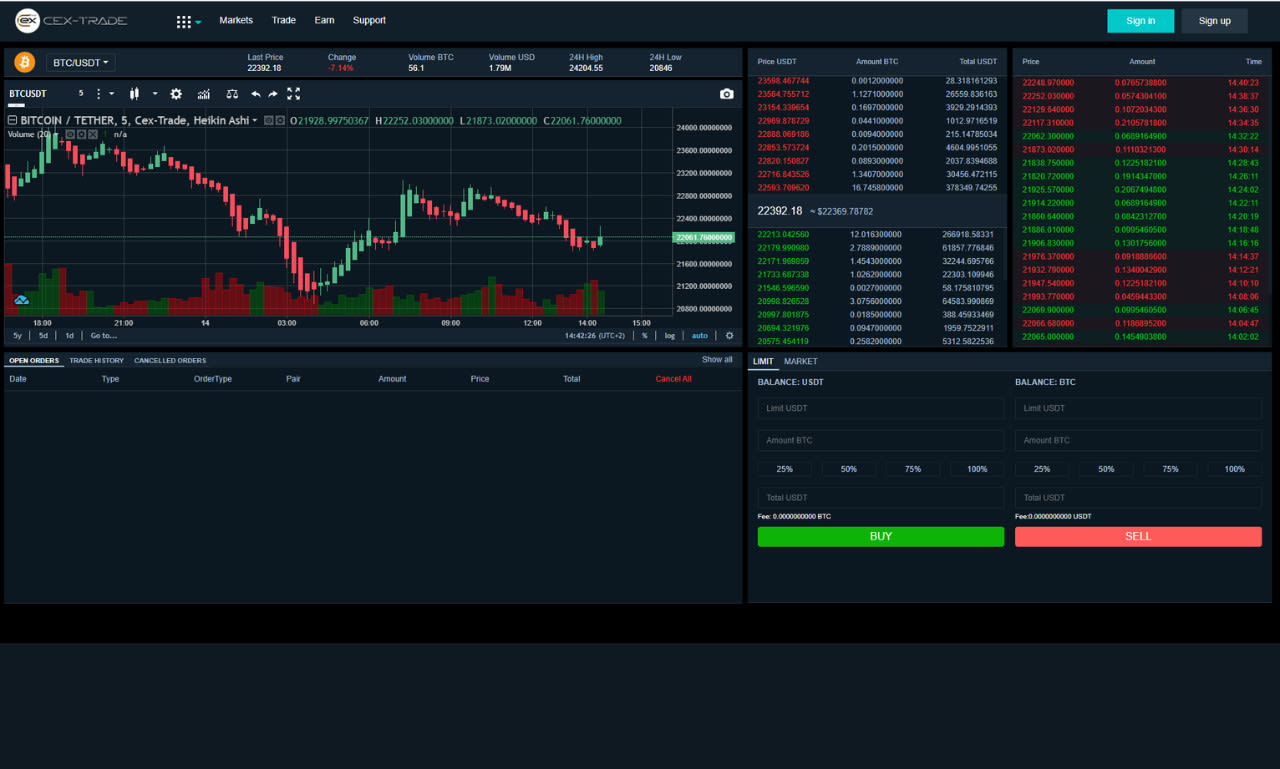This screenshot has height=769, width=1280.
Task: Hide the Volume indicator with the eye icon
Action: pos(71,134)
